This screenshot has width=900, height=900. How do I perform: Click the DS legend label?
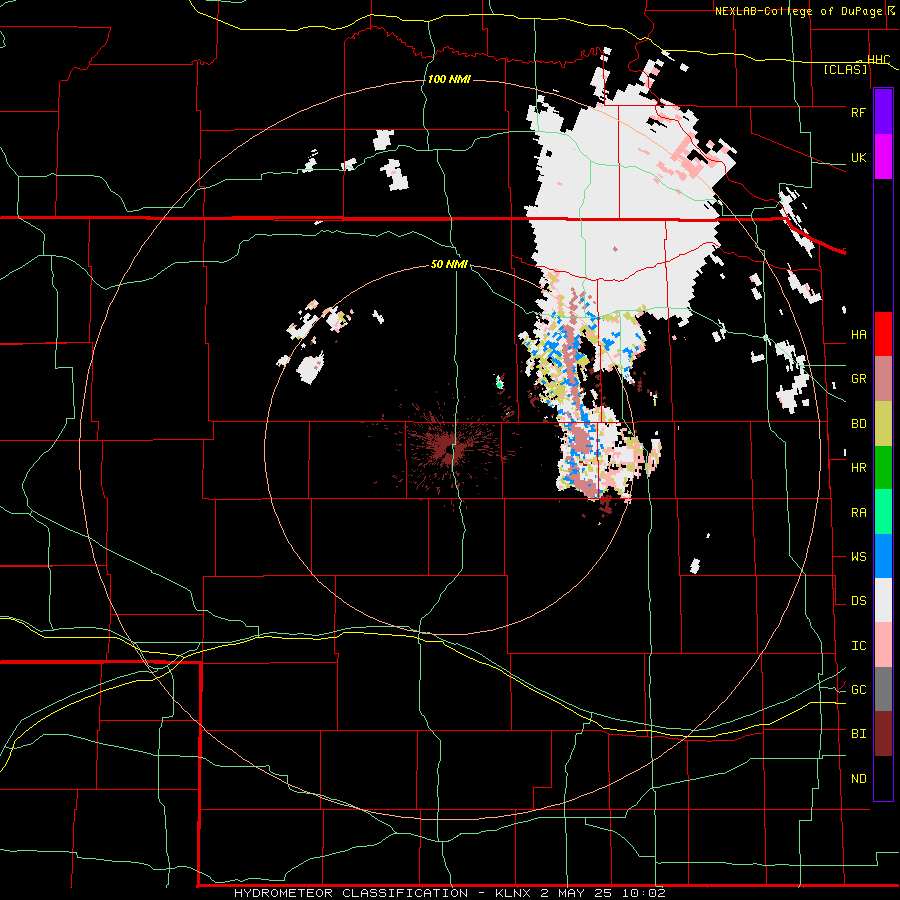[858, 601]
